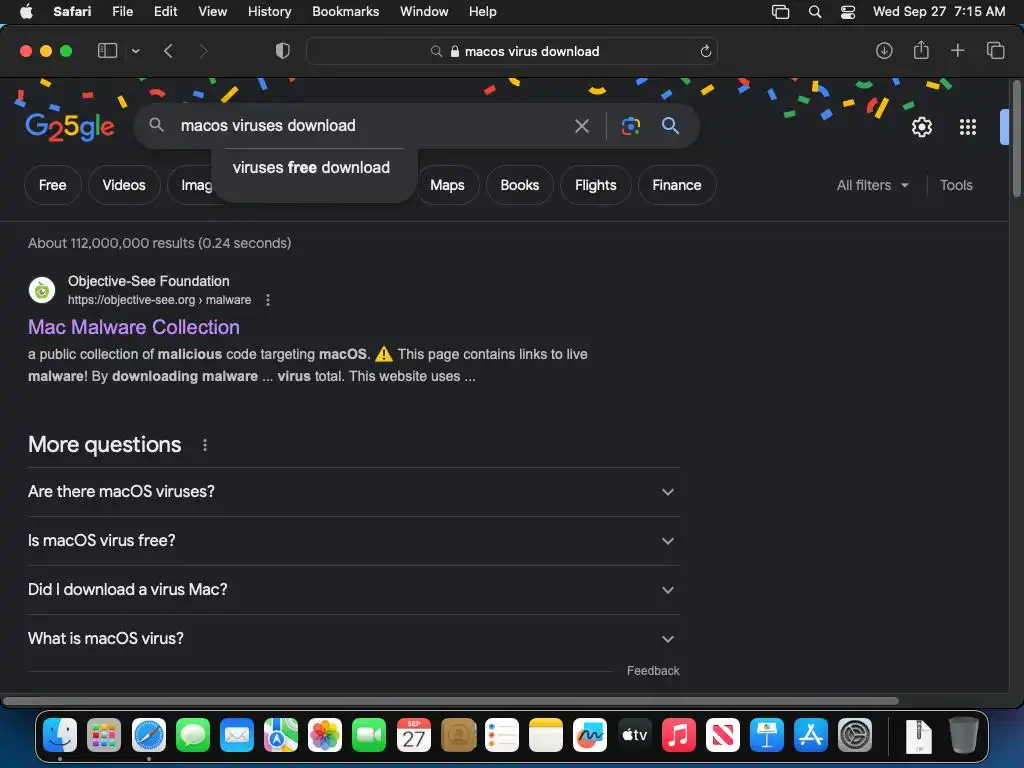Viewport: 1024px width, 768px height.
Task: Click the blue search magnifier button
Action: 670,125
